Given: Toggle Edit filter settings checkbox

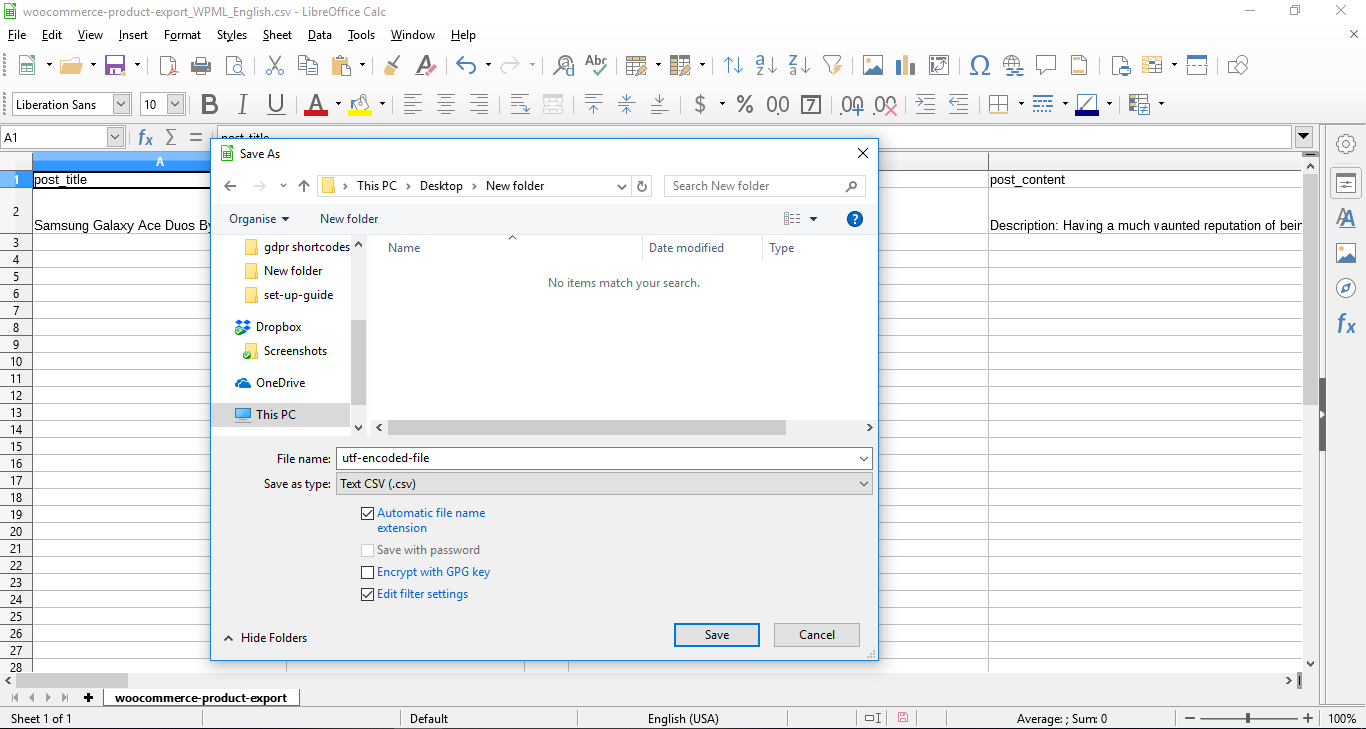Looking at the screenshot, I should (x=367, y=594).
